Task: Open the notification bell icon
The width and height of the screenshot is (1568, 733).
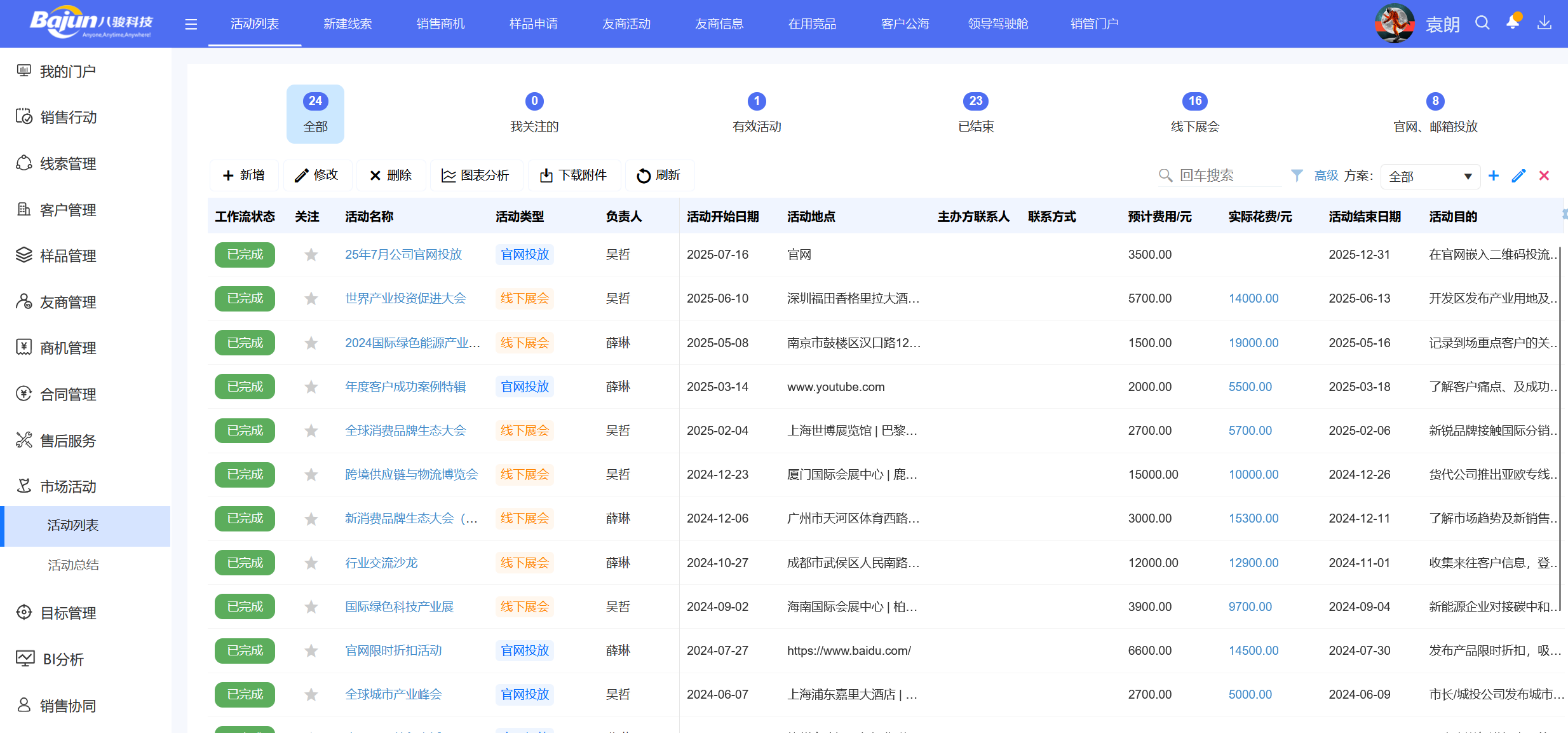Action: [x=1513, y=23]
